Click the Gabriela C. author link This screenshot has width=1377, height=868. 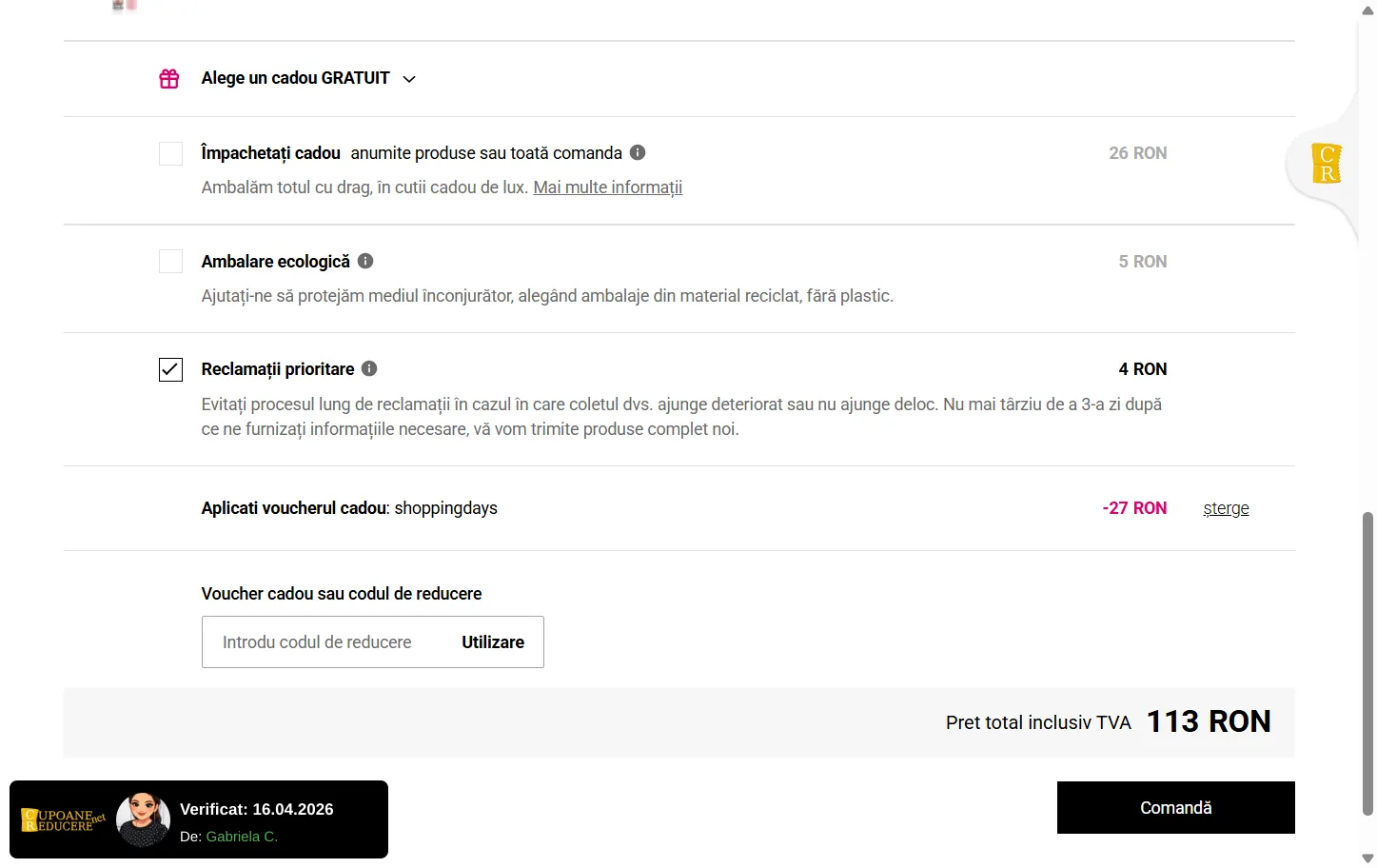(x=242, y=837)
